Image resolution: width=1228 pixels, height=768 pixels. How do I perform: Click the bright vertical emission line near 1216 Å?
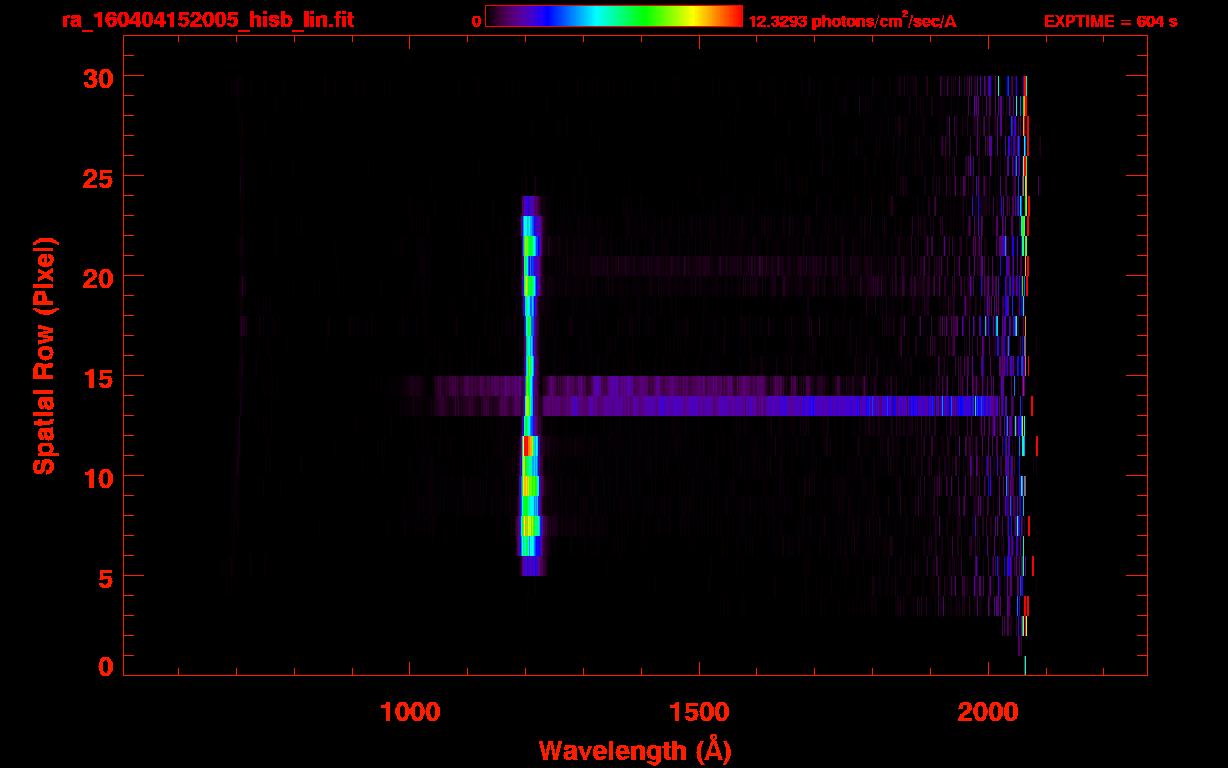(529, 385)
